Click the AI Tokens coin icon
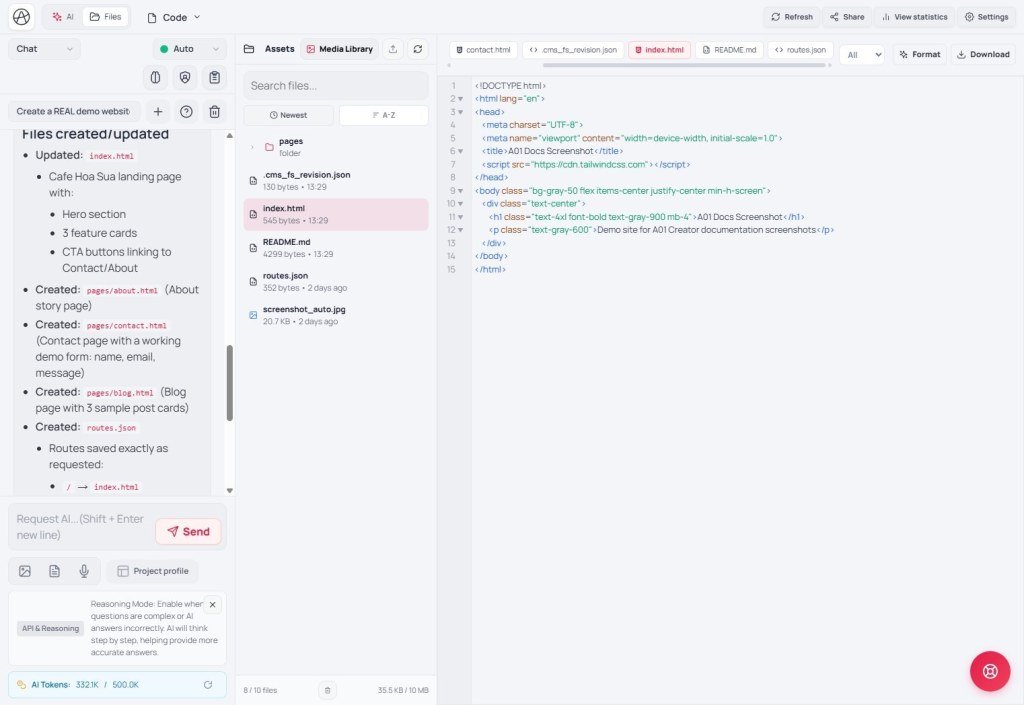This screenshot has width=1024, height=705. click(x=21, y=685)
